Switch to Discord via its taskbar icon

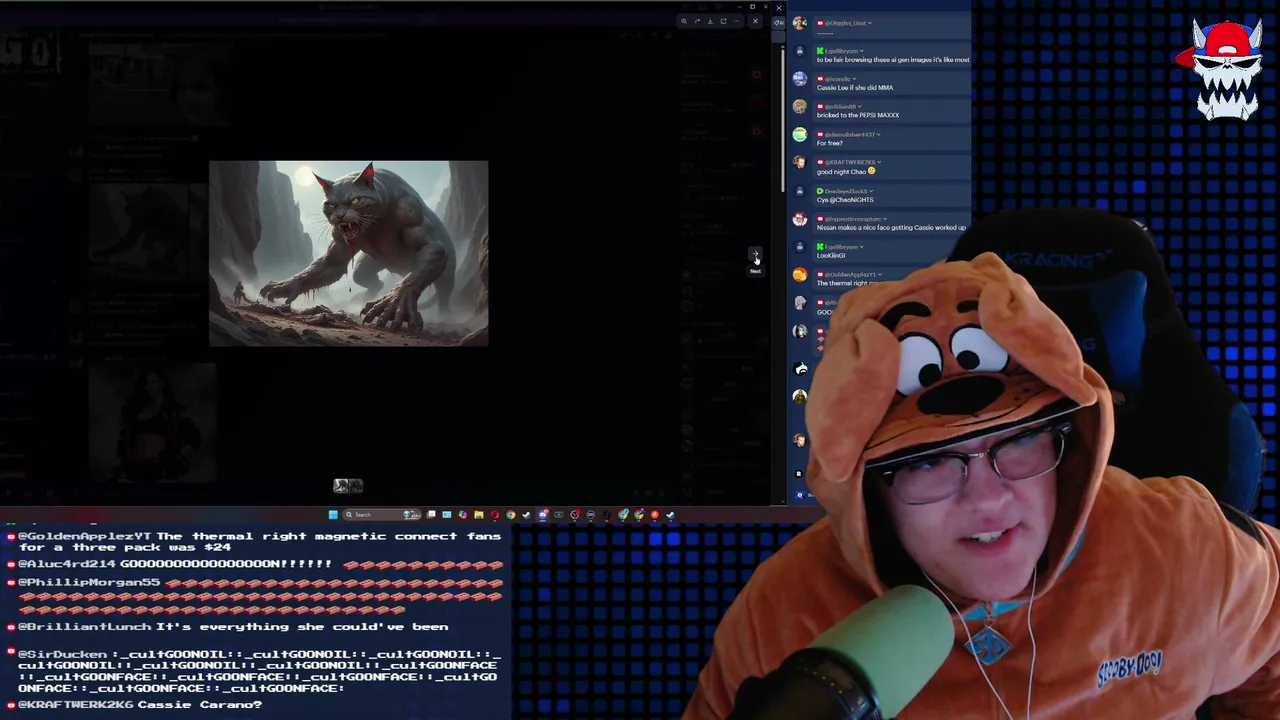coord(543,515)
